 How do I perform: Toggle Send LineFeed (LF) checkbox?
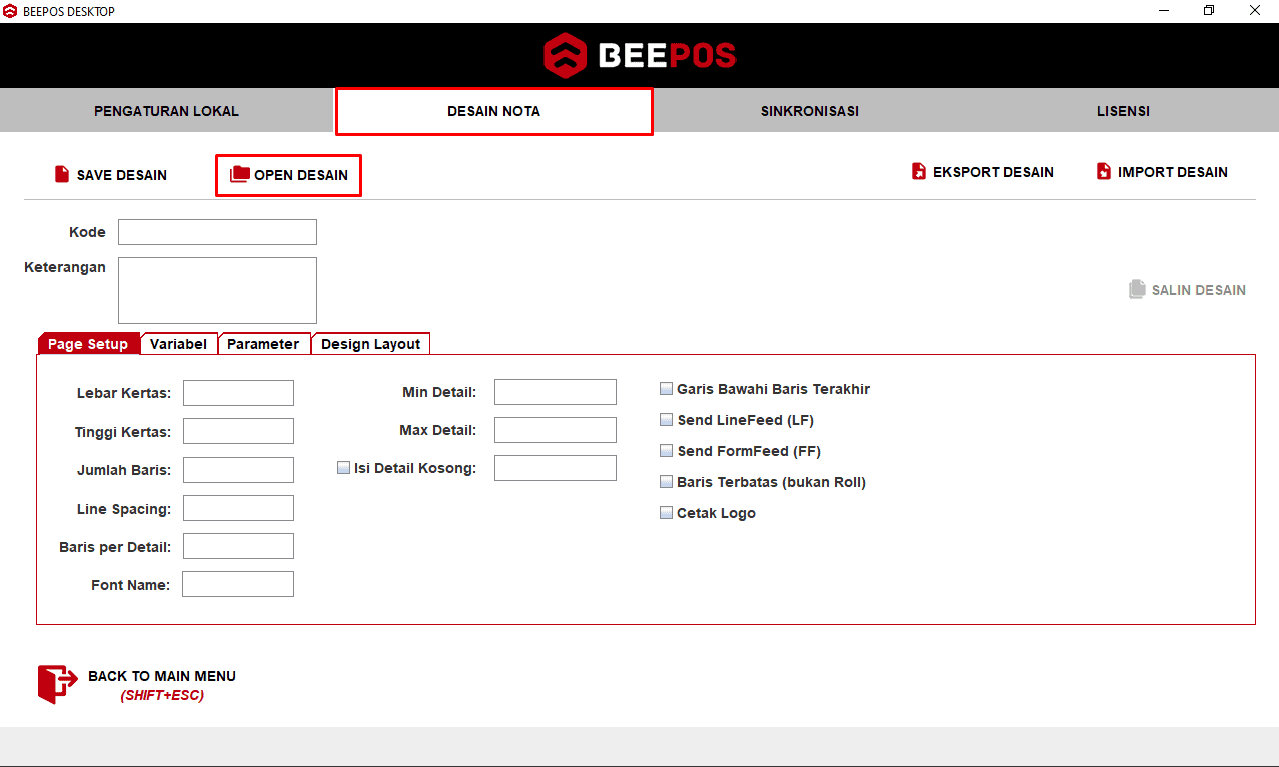tap(667, 420)
